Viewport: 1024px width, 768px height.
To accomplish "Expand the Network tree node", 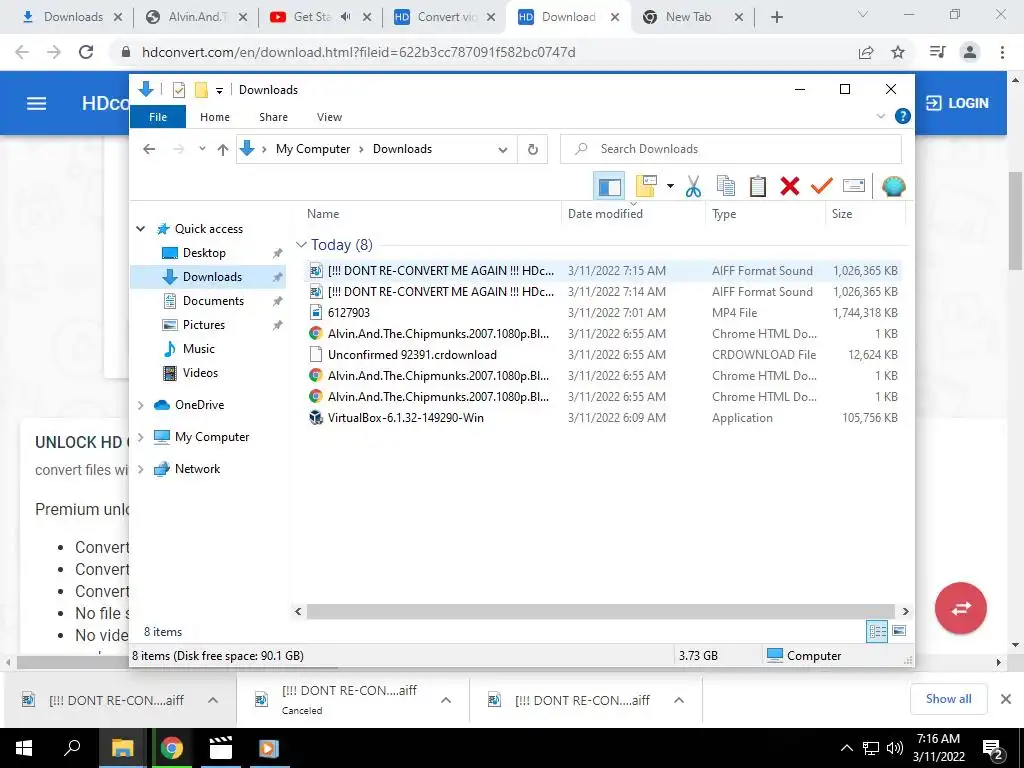I will pos(140,469).
